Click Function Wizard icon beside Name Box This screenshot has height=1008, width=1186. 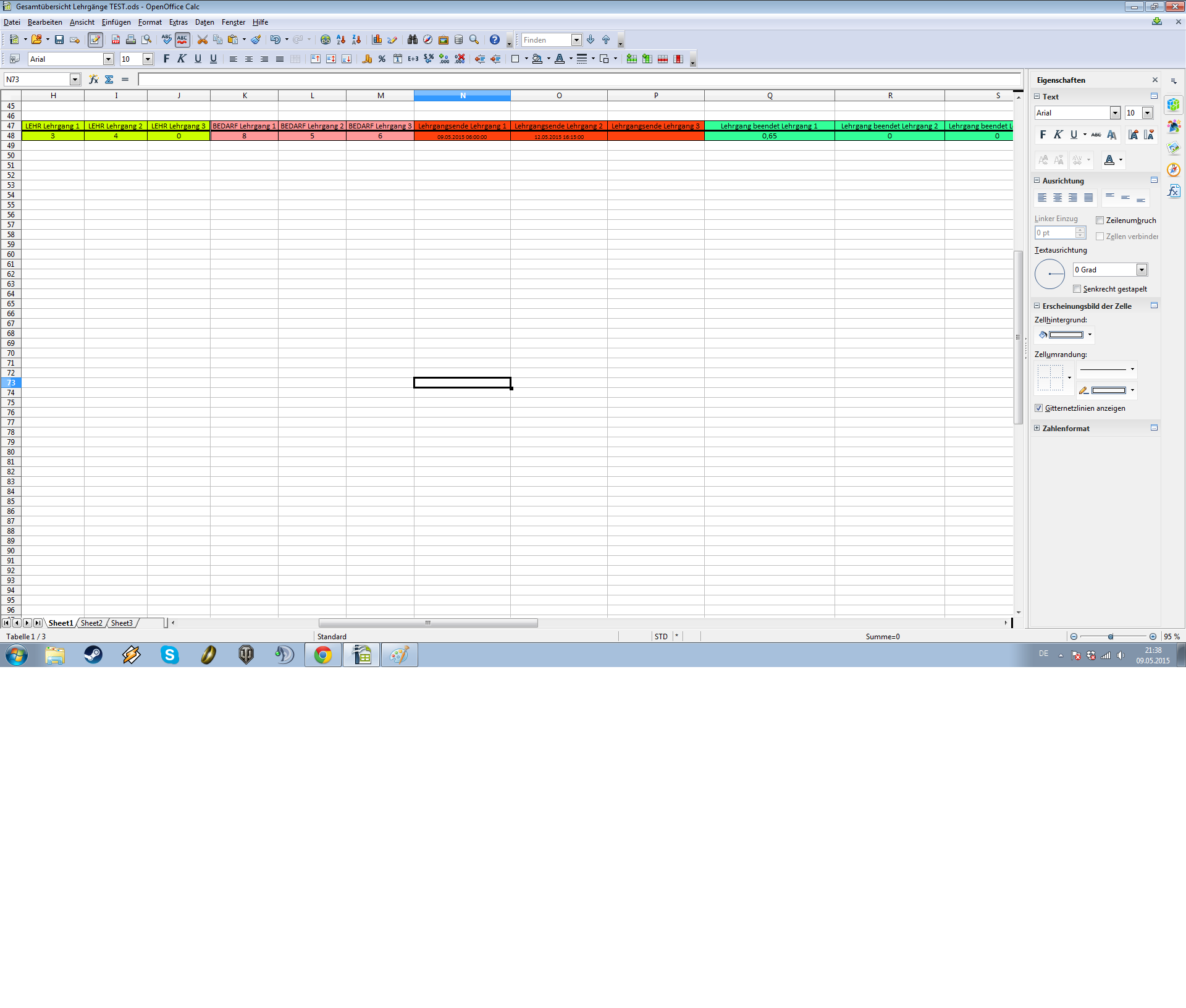pyautogui.click(x=93, y=80)
